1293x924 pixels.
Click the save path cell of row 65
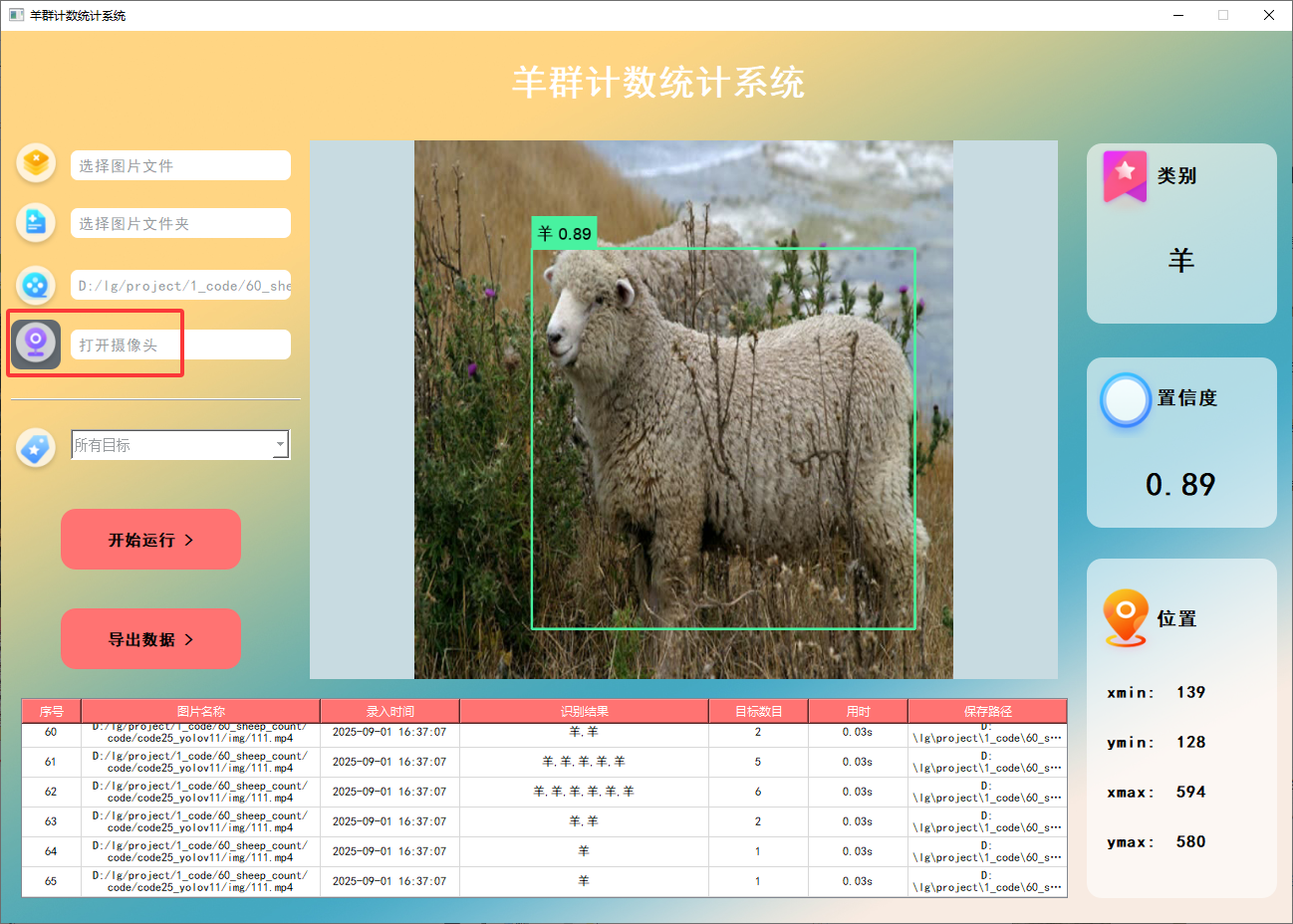(987, 881)
